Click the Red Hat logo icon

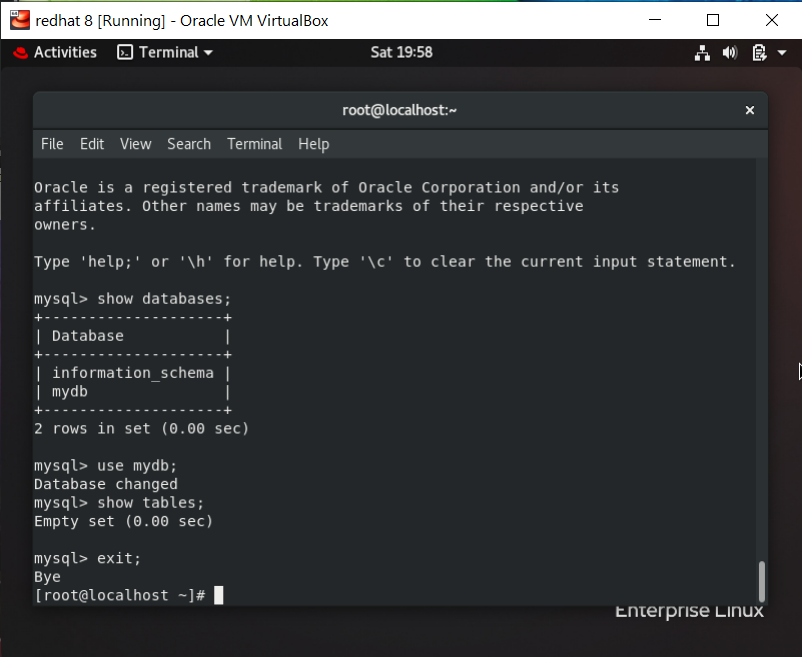[x=20, y=53]
